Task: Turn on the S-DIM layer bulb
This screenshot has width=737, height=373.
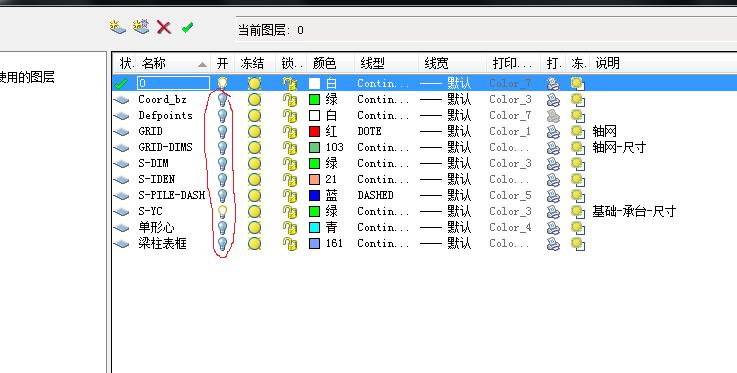Action: pyautogui.click(x=222, y=163)
